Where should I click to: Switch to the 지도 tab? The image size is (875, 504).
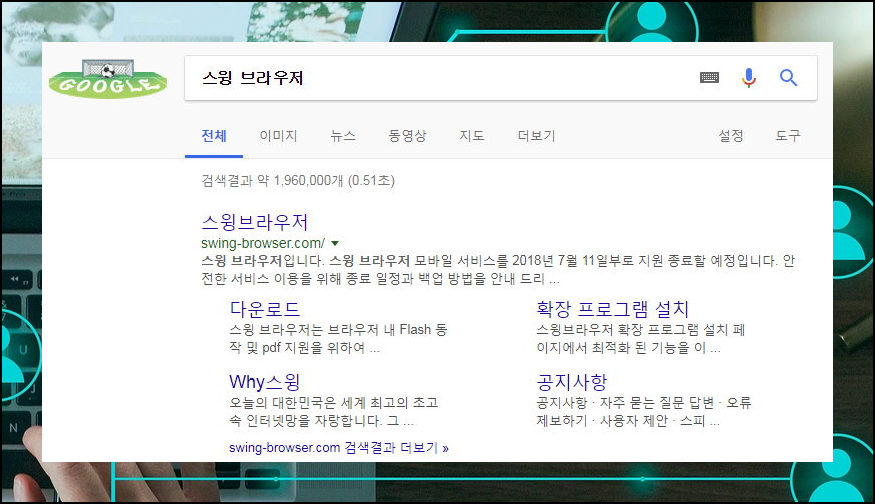point(472,136)
